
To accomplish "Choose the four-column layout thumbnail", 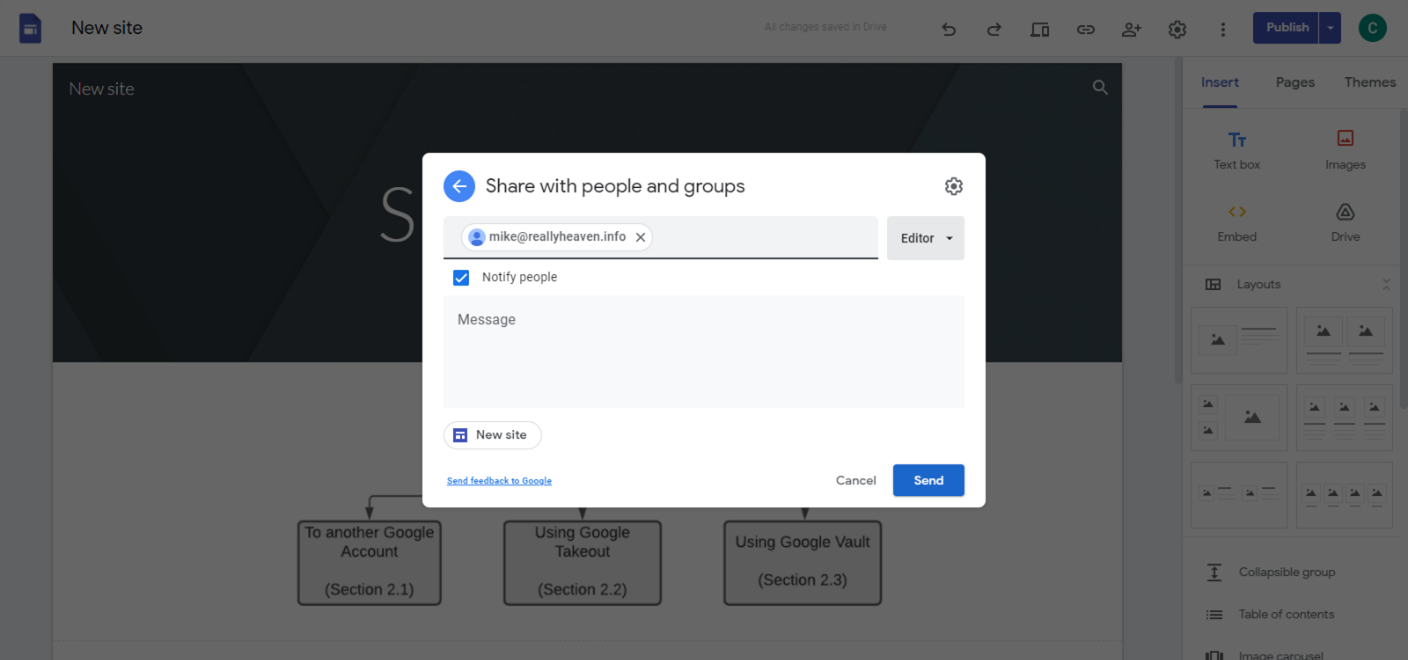I will click(1344, 495).
